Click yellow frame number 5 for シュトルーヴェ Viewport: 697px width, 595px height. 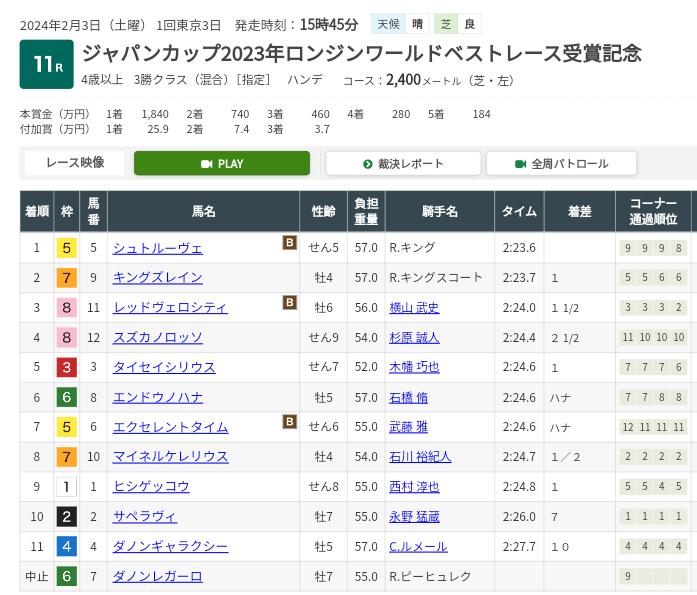(66, 248)
